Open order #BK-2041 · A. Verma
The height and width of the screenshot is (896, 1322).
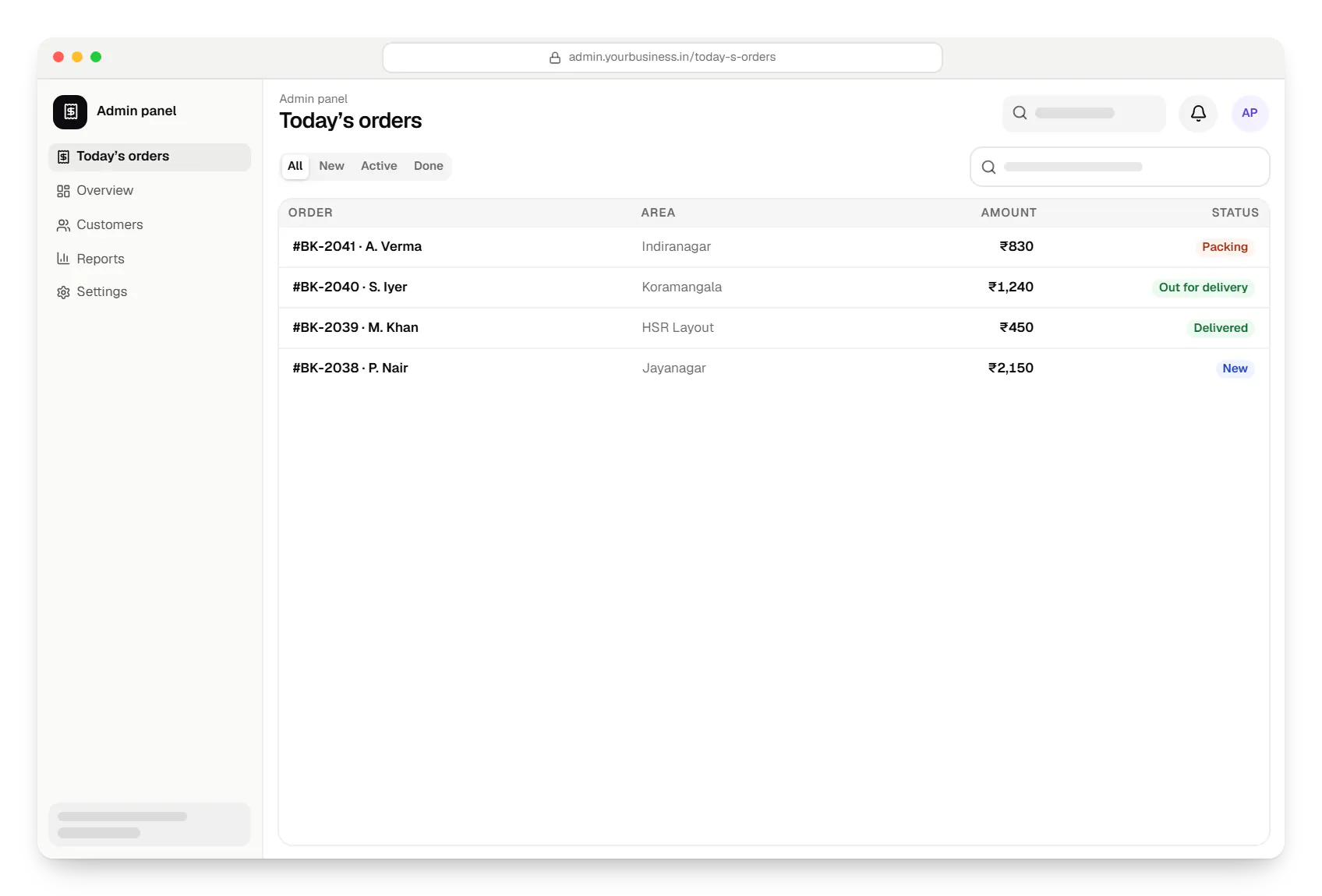774,247
